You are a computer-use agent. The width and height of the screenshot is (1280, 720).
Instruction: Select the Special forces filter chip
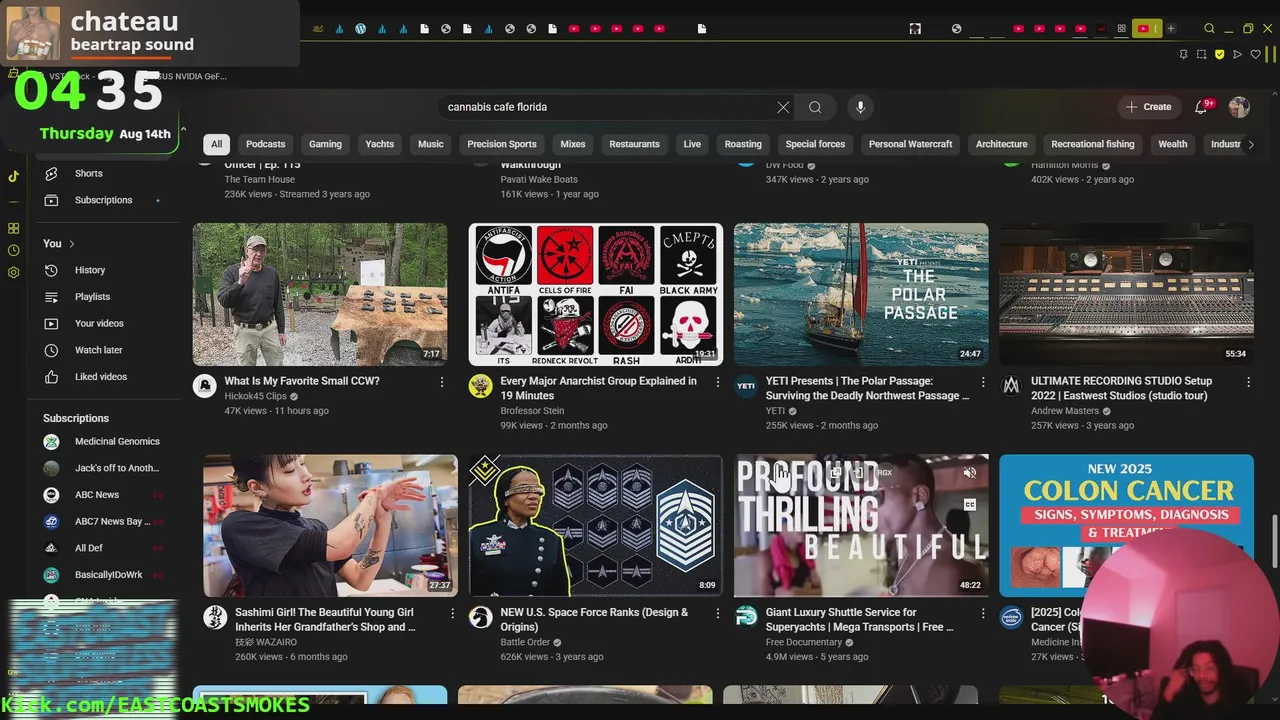pyautogui.click(x=815, y=144)
